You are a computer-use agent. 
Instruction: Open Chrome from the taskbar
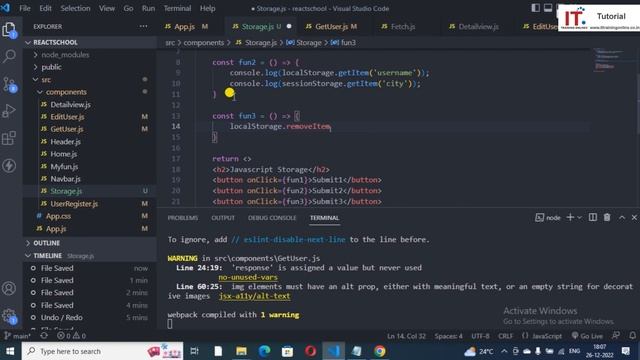tap(380, 351)
